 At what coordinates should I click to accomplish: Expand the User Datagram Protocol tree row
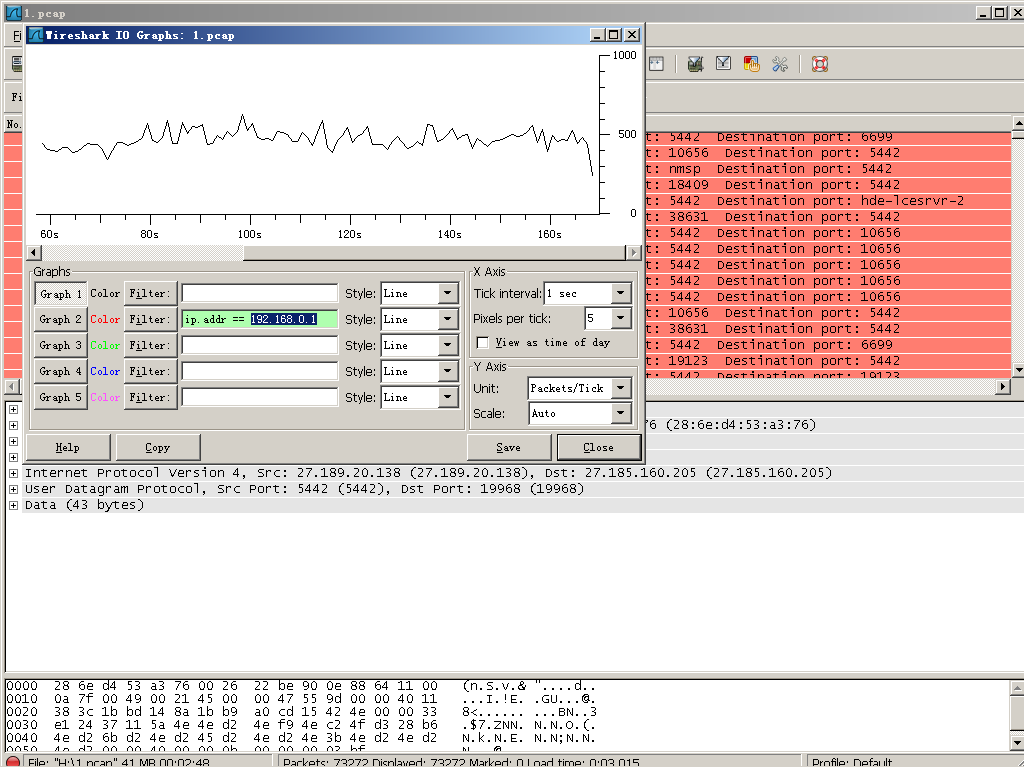13,489
